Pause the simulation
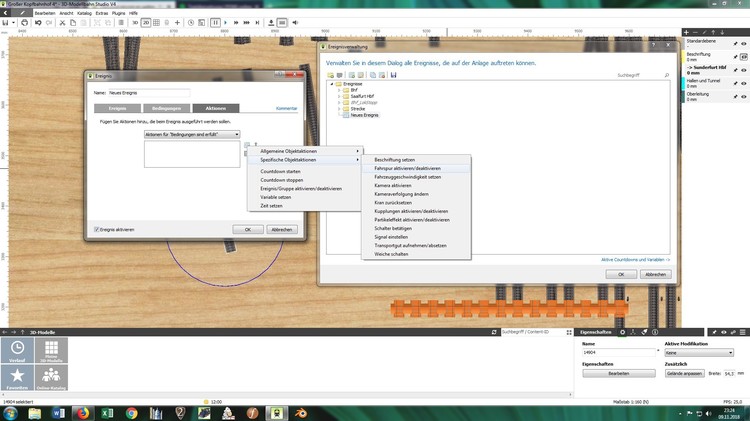 tap(215, 22)
